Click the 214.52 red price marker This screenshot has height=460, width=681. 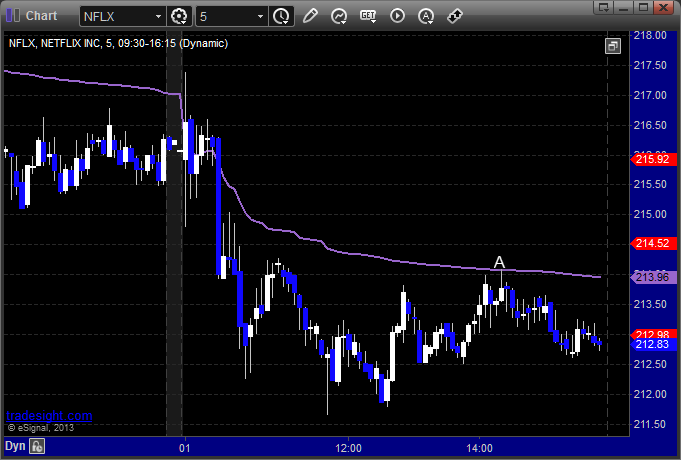tap(653, 243)
